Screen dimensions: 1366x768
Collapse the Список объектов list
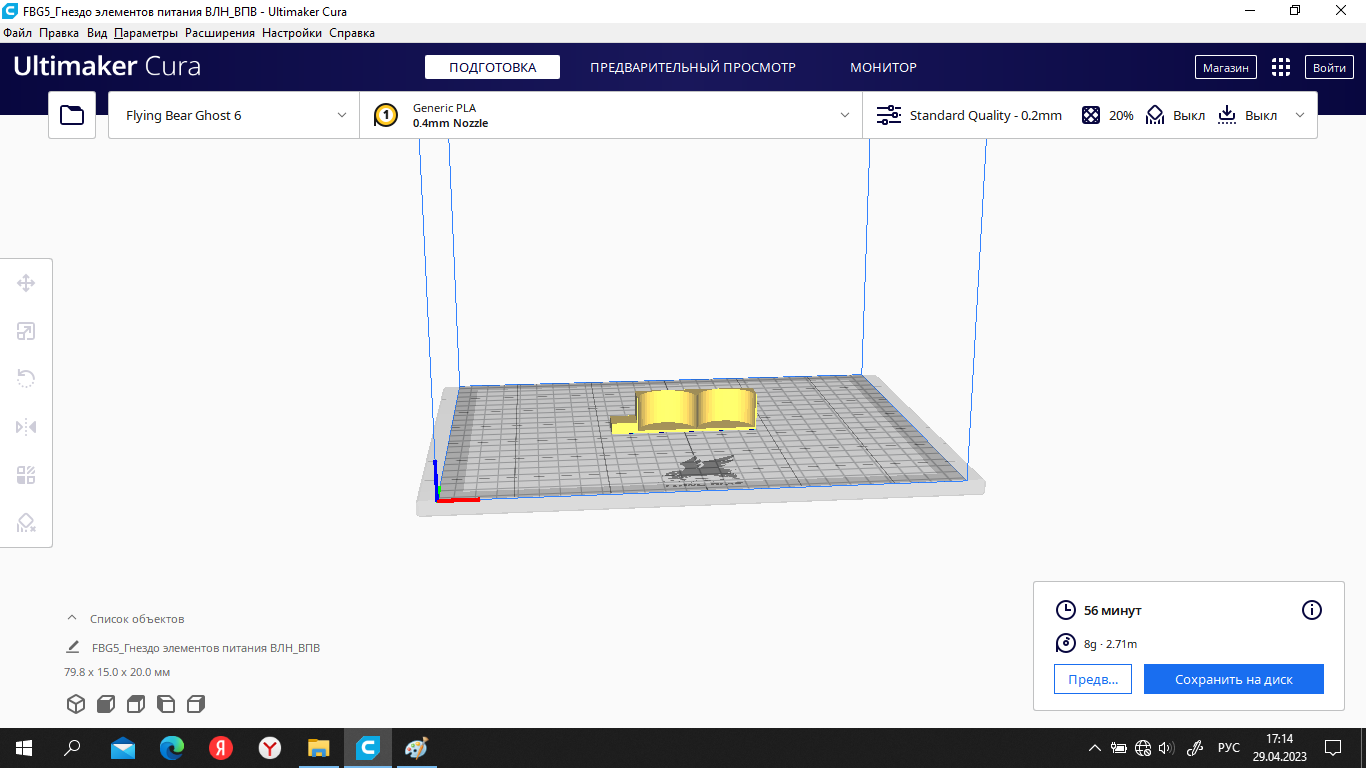72,618
